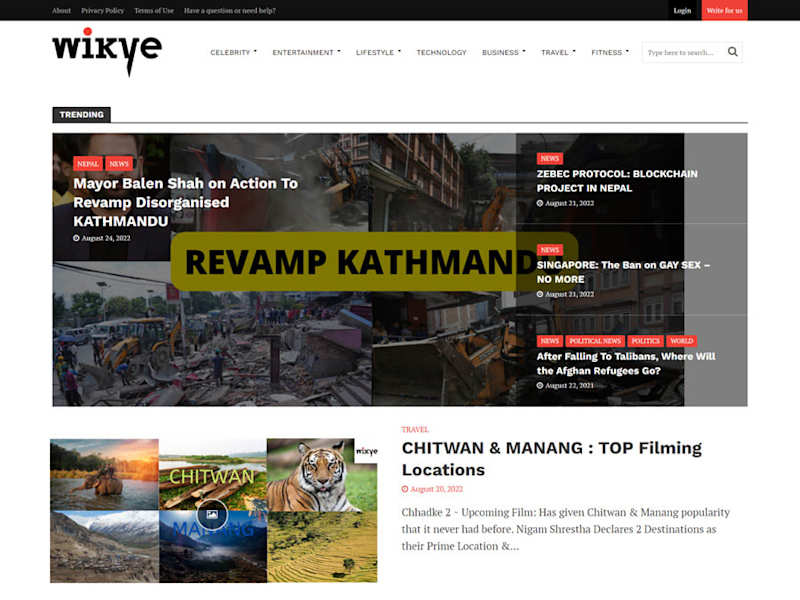Click the TRAVEL category label above Chitwan article
Viewport: 800px width, 600px height.
pos(415,430)
